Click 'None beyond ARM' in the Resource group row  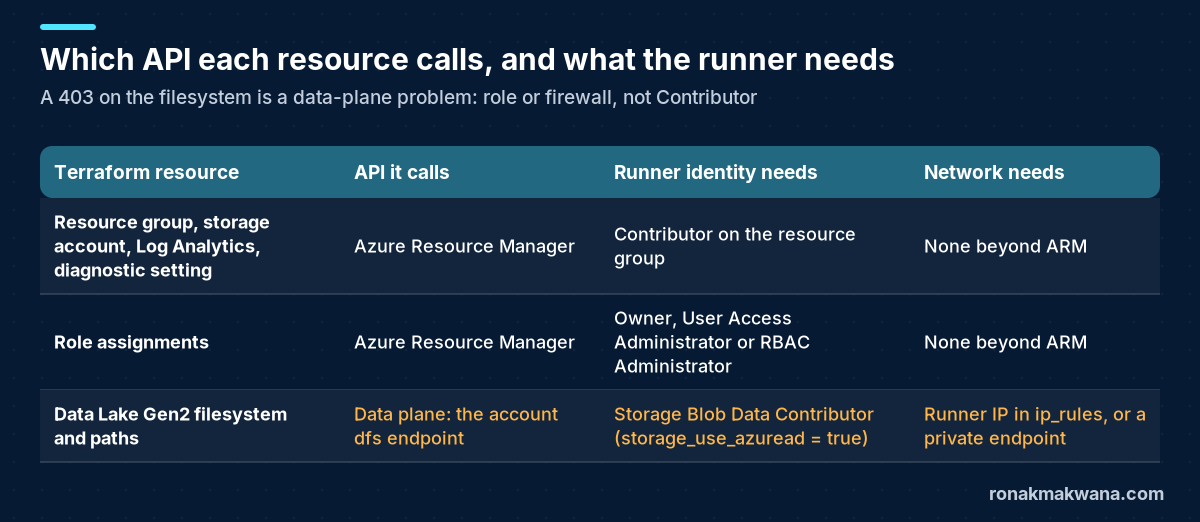click(1005, 246)
